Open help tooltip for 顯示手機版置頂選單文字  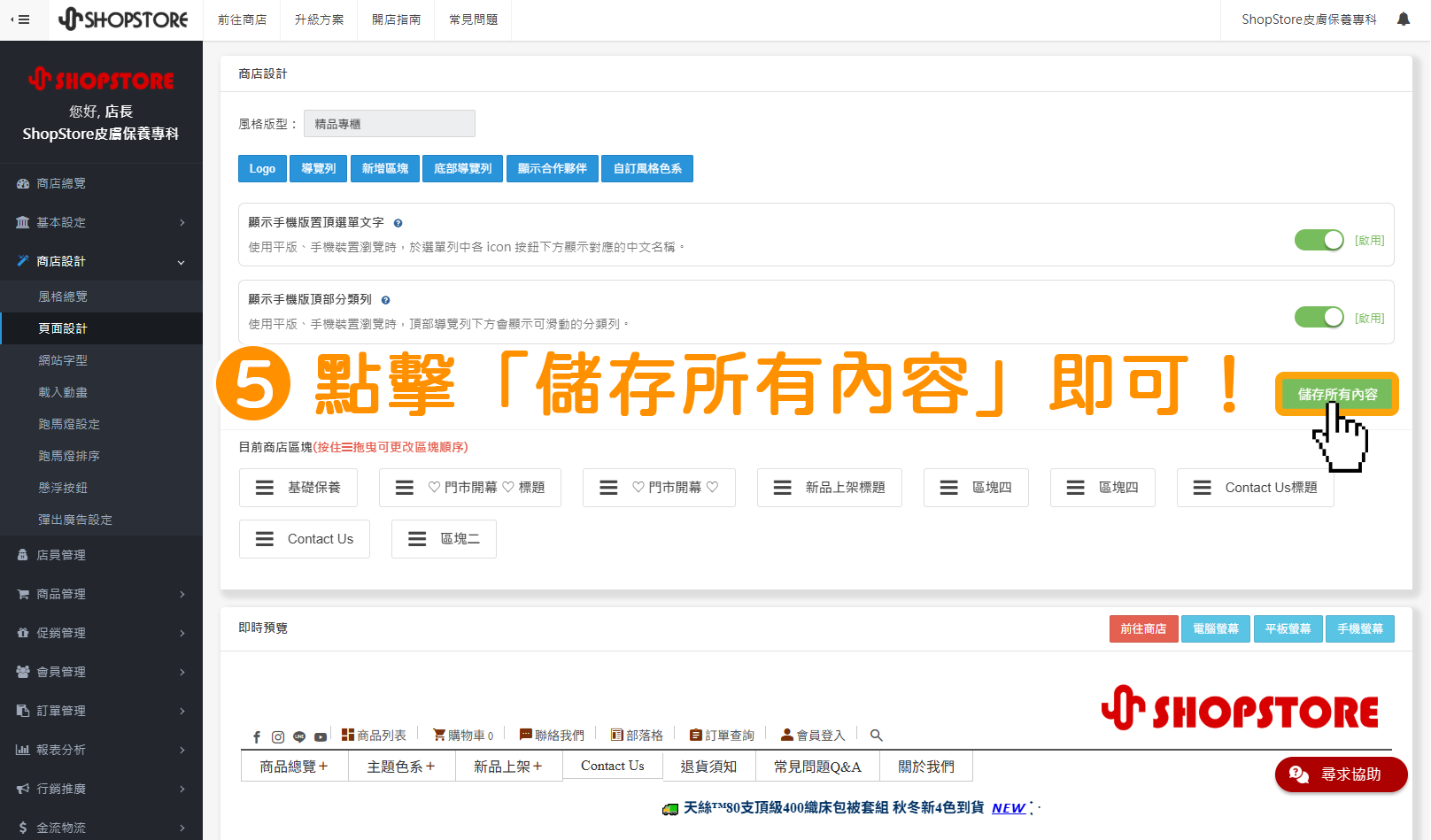[x=398, y=223]
